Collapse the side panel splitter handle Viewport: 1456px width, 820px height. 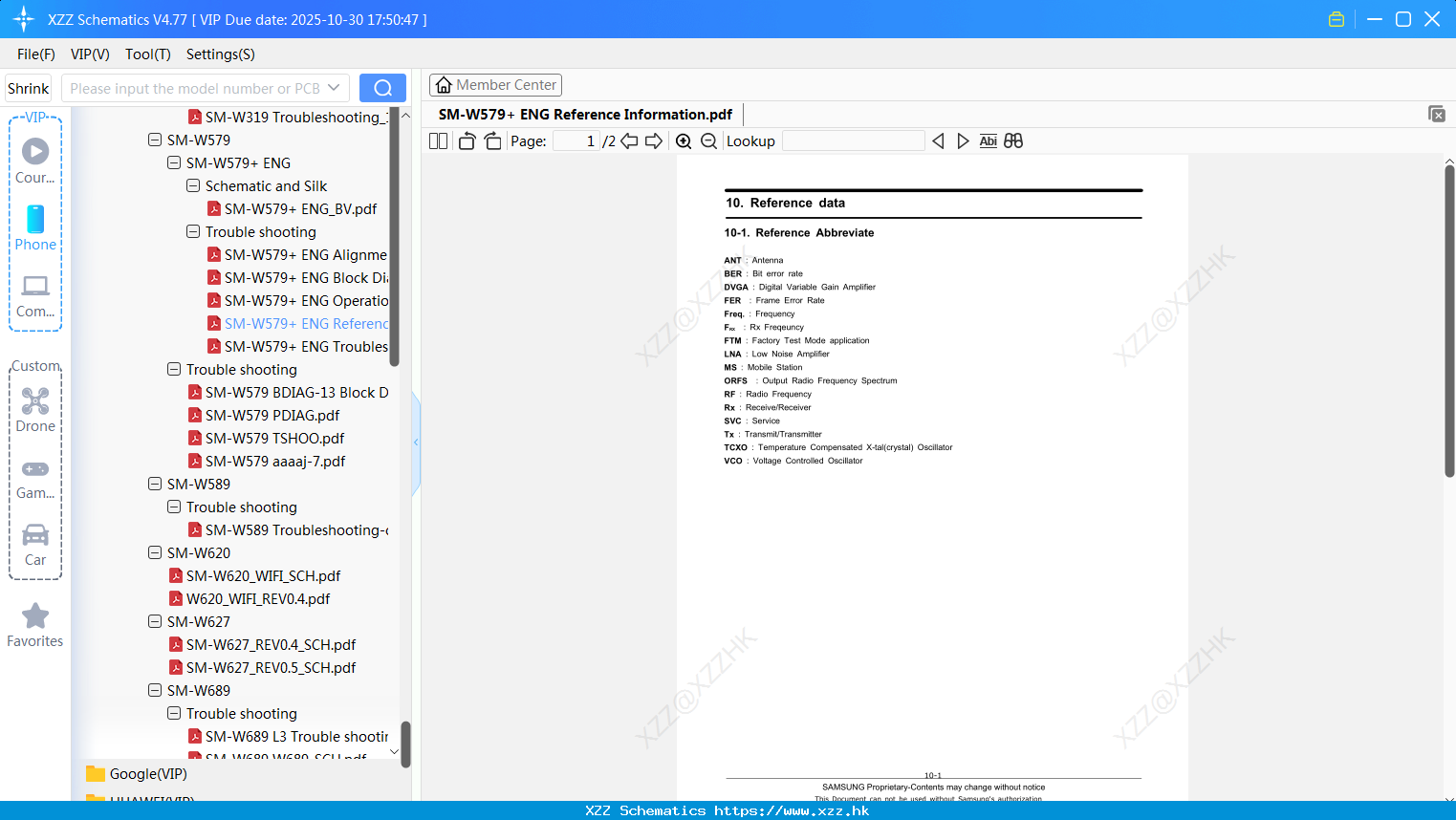(x=416, y=442)
